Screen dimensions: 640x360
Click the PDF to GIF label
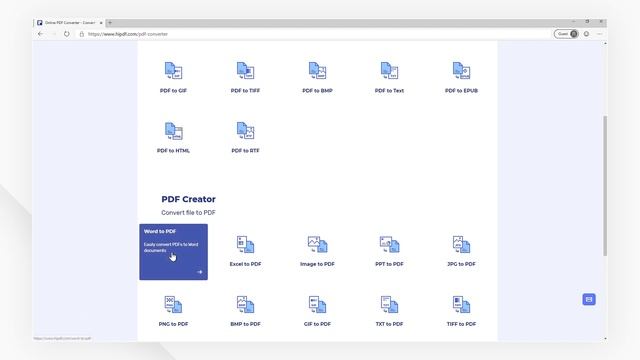click(173, 91)
